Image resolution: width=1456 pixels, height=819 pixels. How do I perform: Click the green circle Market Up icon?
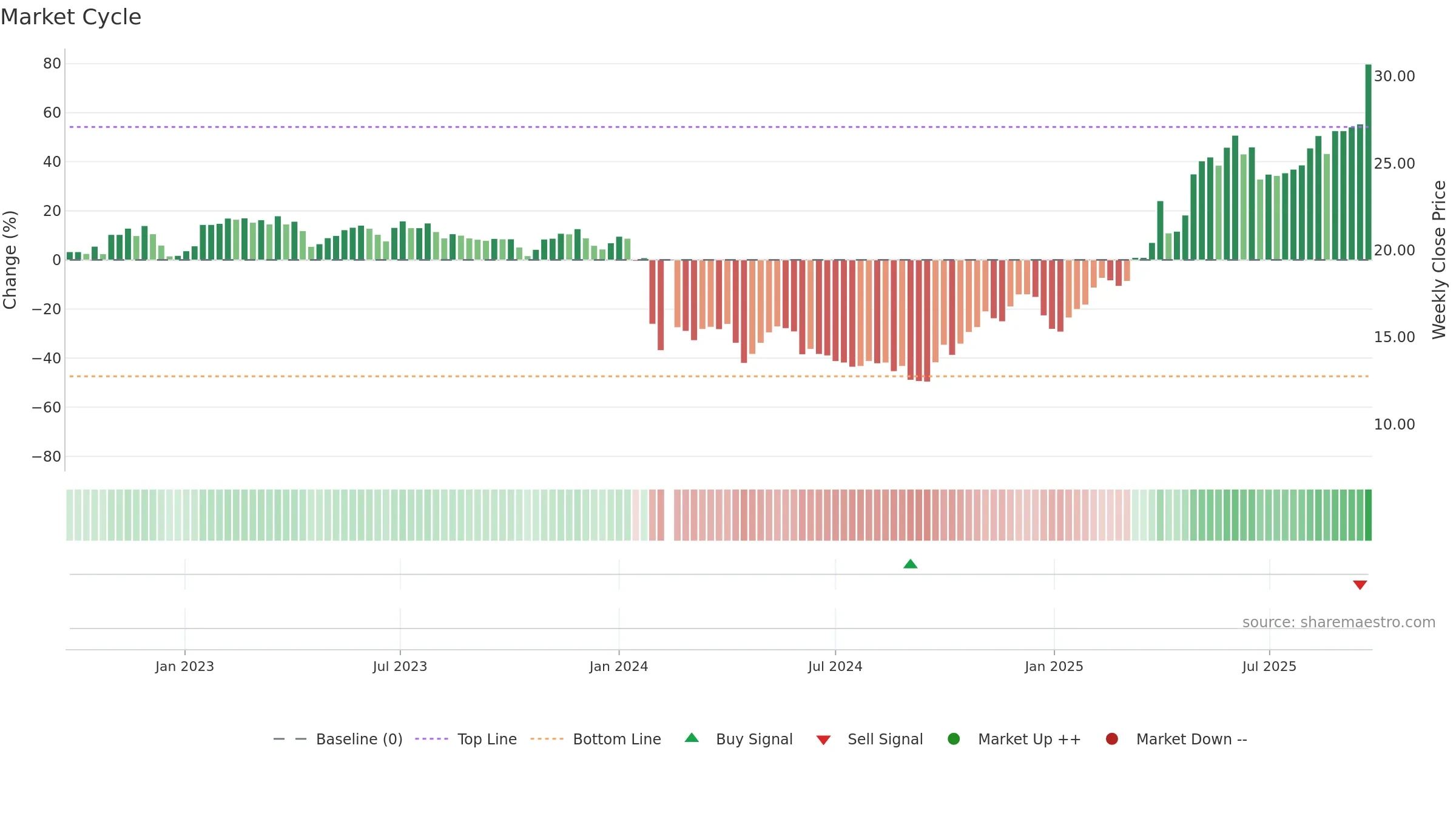[954, 739]
